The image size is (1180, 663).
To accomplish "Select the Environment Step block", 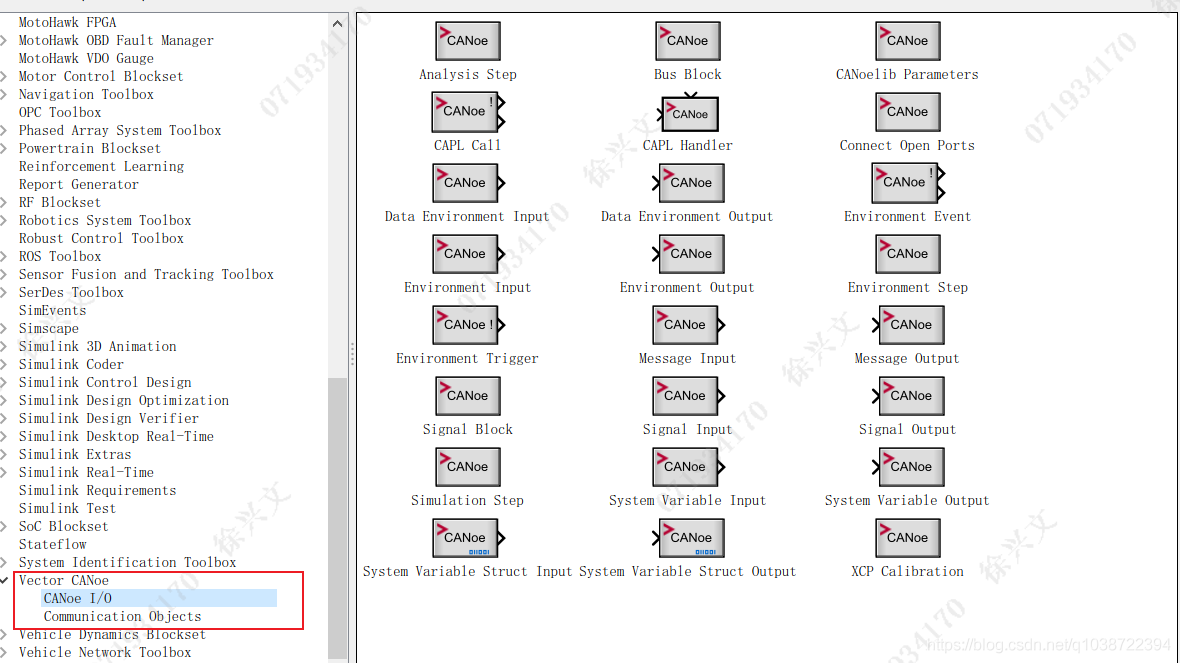I will pos(907,254).
